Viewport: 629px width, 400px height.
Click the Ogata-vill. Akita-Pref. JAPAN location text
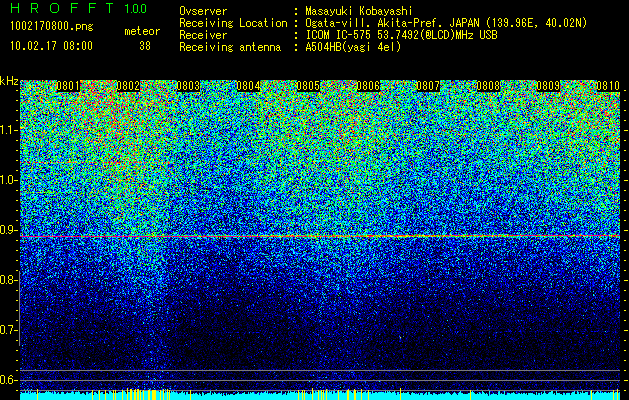tap(446, 23)
